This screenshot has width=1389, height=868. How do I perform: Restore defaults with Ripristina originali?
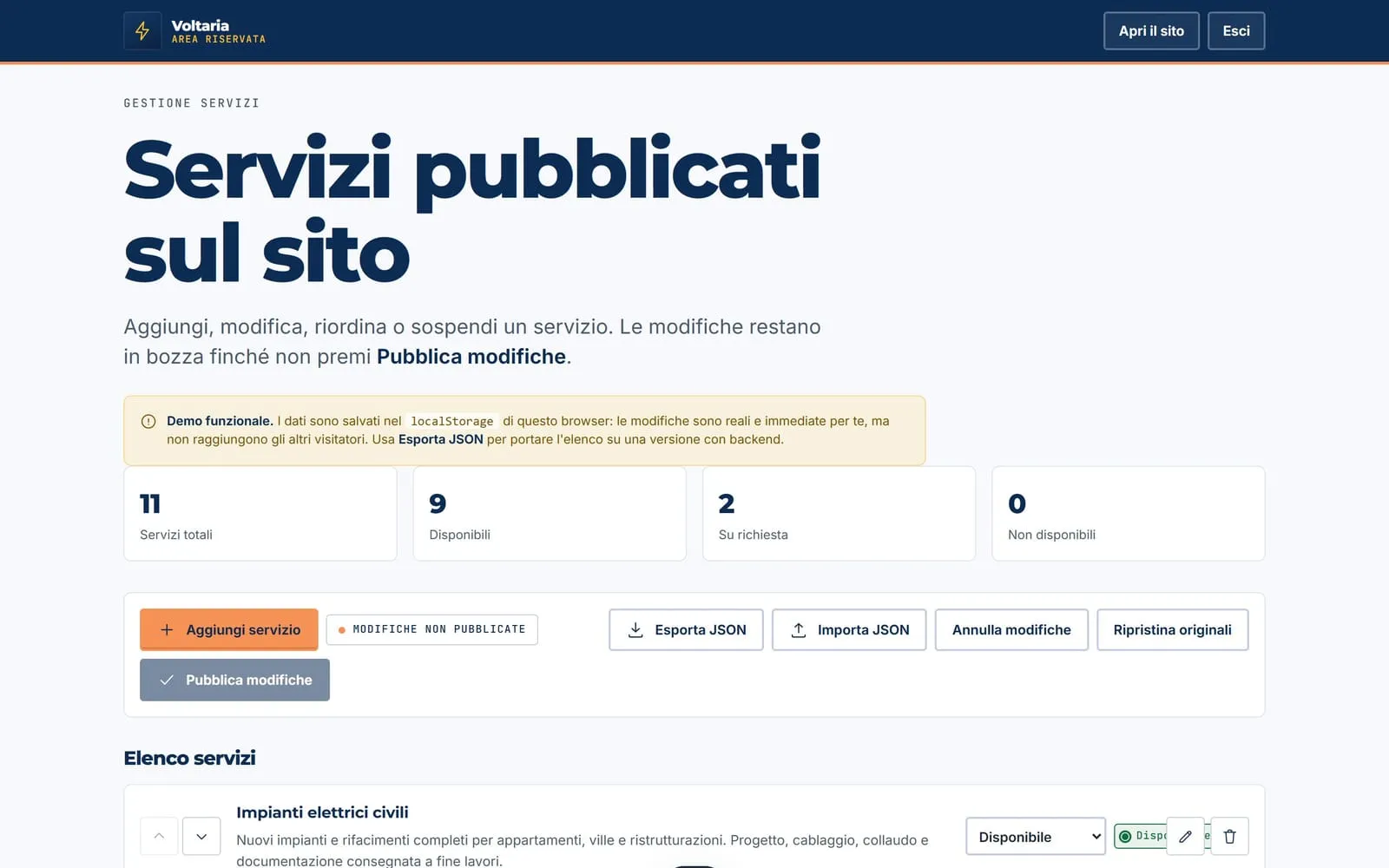tap(1173, 629)
